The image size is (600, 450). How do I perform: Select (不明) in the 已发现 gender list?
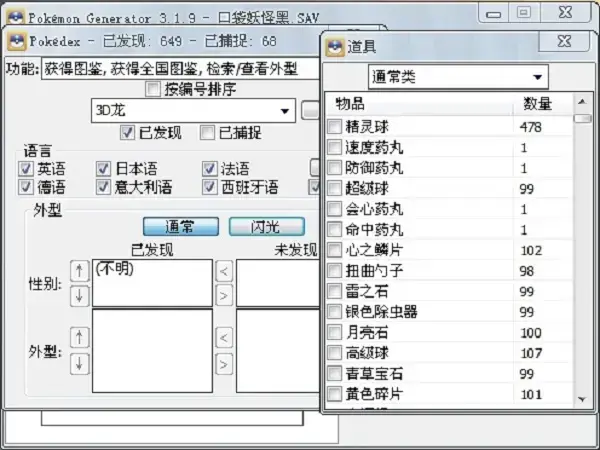coord(114,269)
